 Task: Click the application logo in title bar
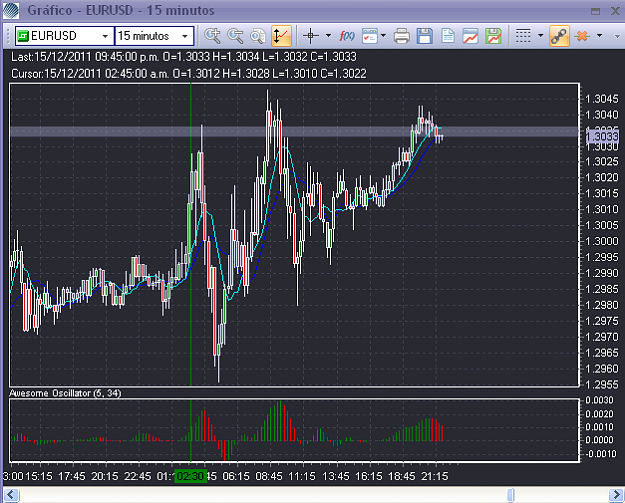pyautogui.click(x=11, y=10)
